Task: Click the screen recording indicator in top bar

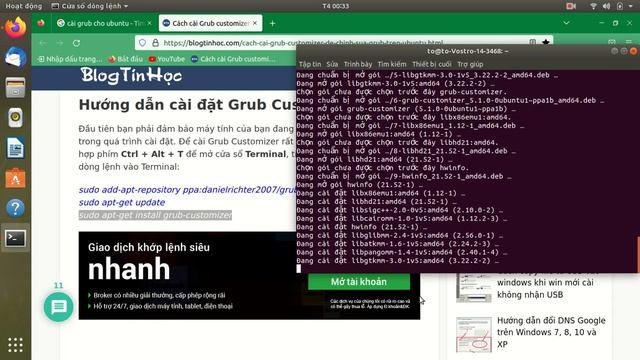Action: [571, 6]
